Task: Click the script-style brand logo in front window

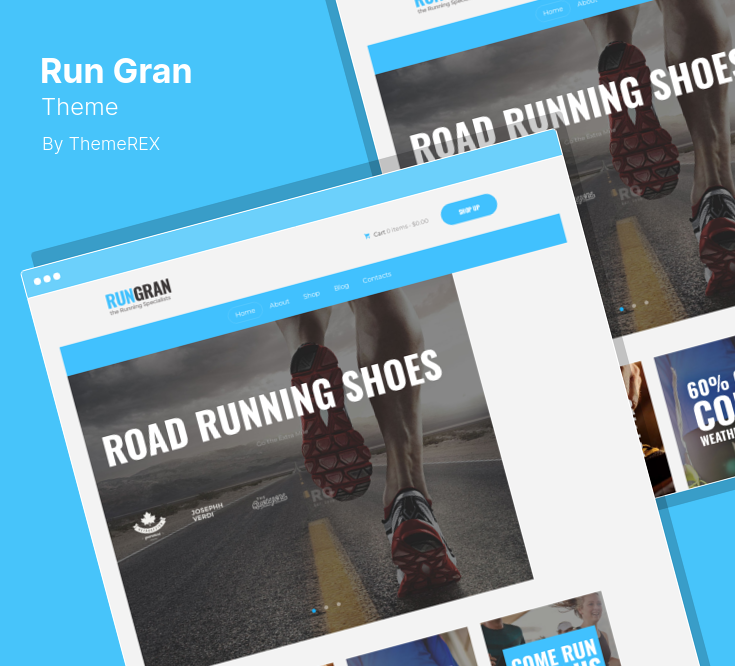Action: click(270, 501)
